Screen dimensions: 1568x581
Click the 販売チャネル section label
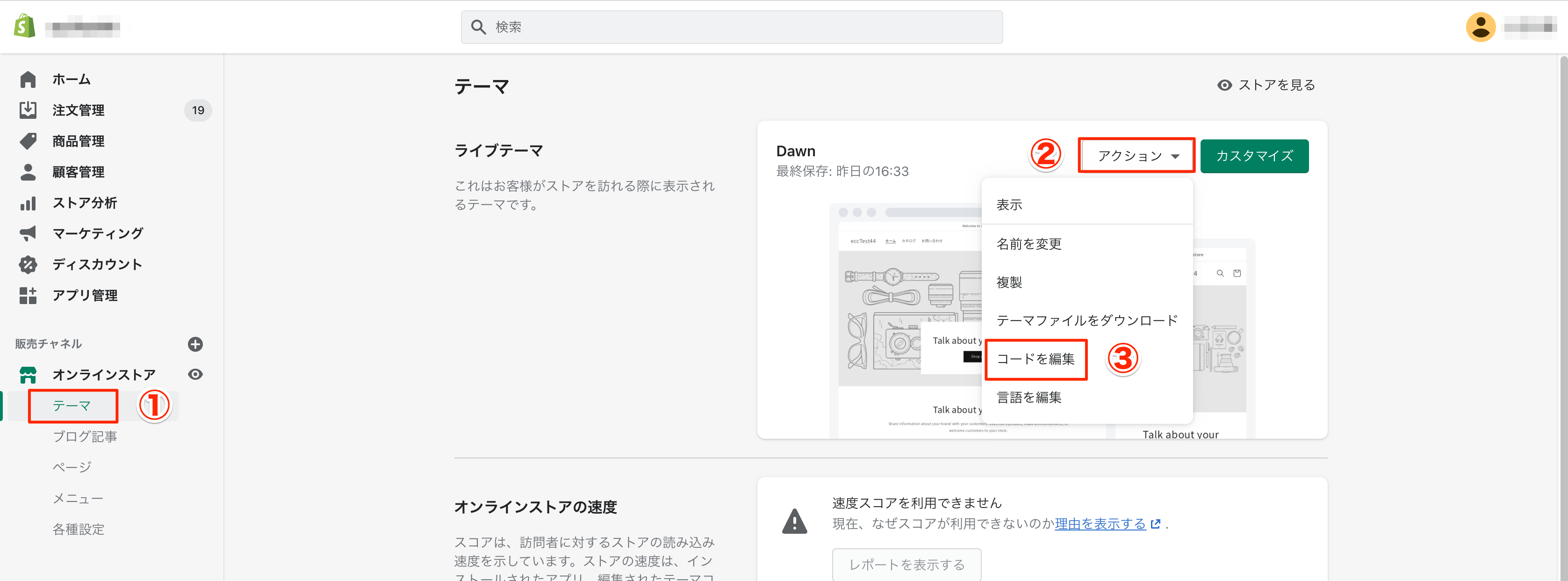point(48,344)
